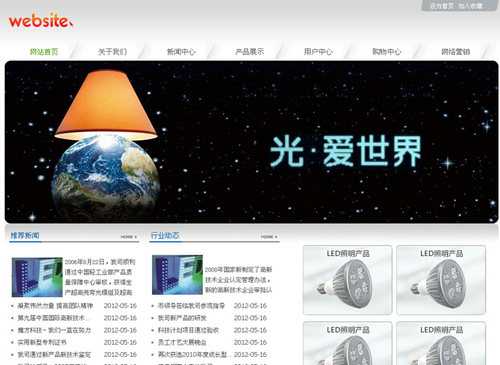Open the 行业动态 featured article thumbnail image
The image size is (500, 365).
(x=177, y=275)
